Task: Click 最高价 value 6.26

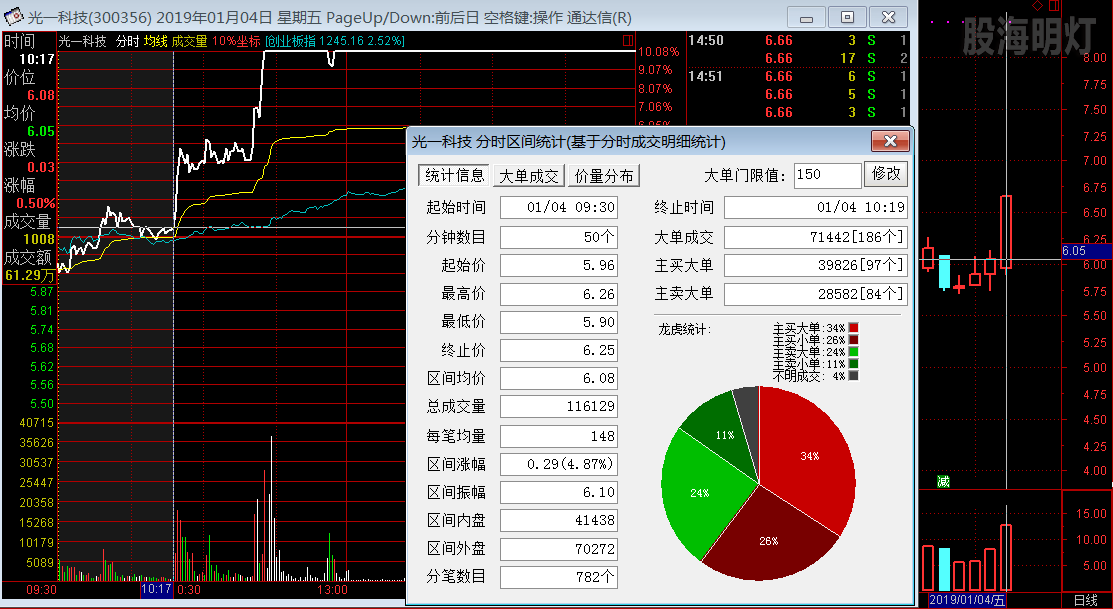Action: [559, 294]
